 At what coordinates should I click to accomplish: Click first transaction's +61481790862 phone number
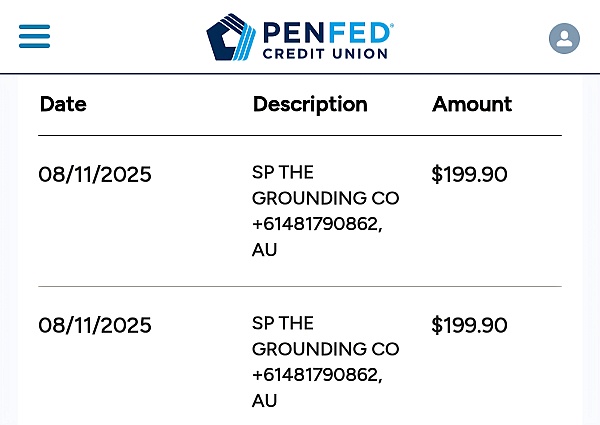316,224
